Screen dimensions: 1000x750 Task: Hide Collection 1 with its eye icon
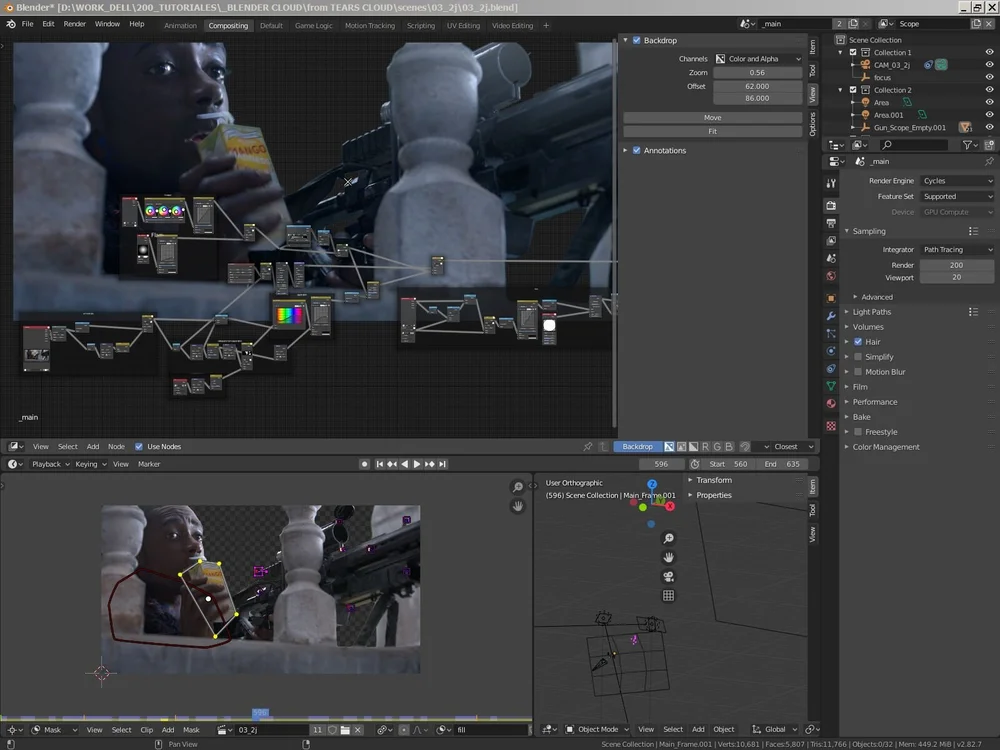[989, 52]
